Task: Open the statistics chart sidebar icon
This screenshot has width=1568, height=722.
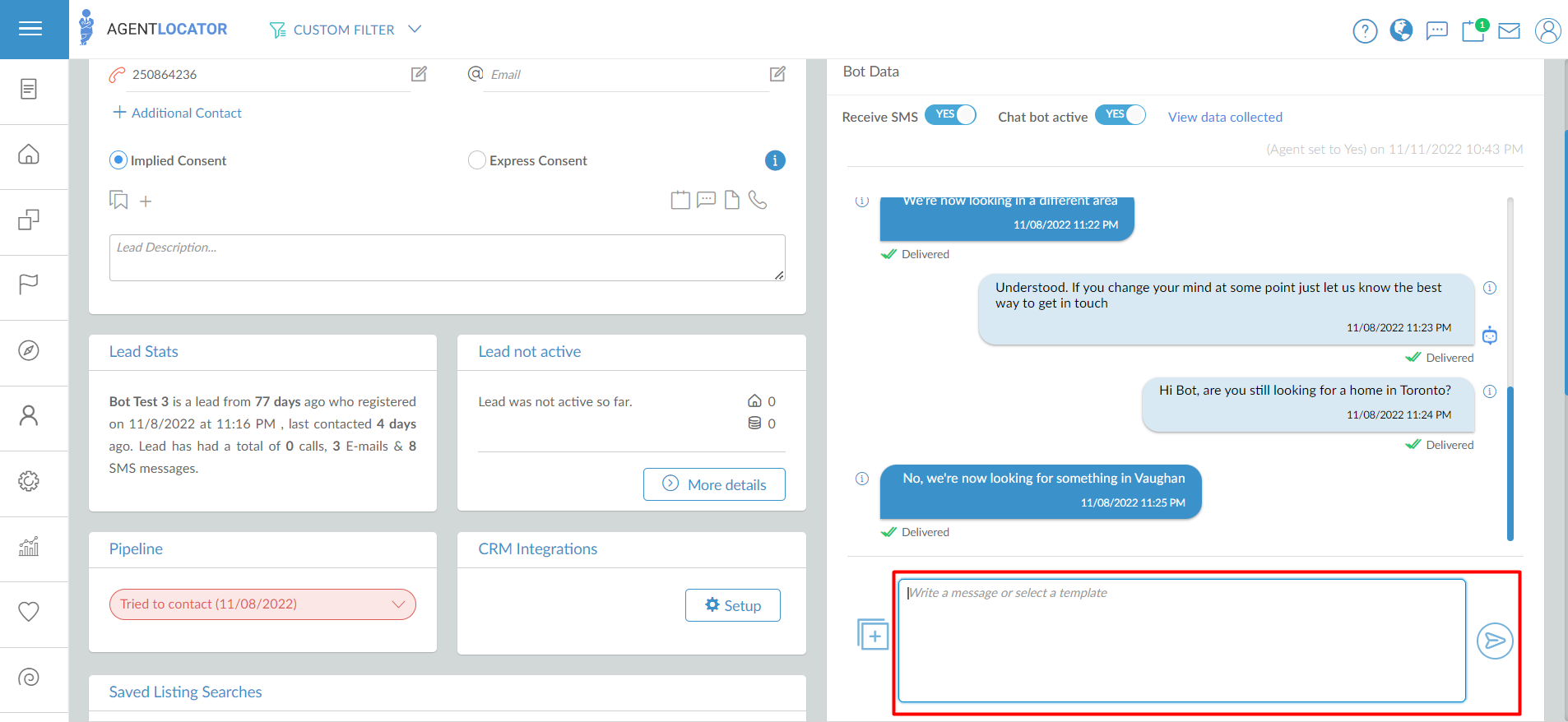Action: (29, 546)
